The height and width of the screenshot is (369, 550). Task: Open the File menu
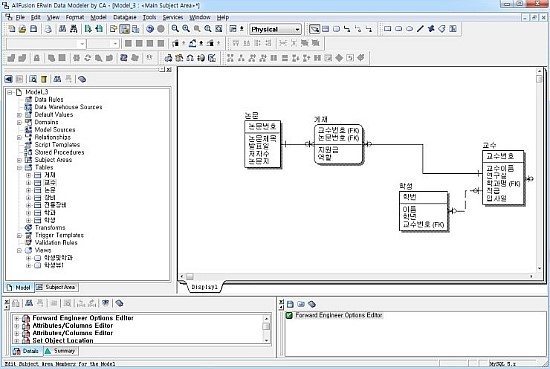pos(20,17)
